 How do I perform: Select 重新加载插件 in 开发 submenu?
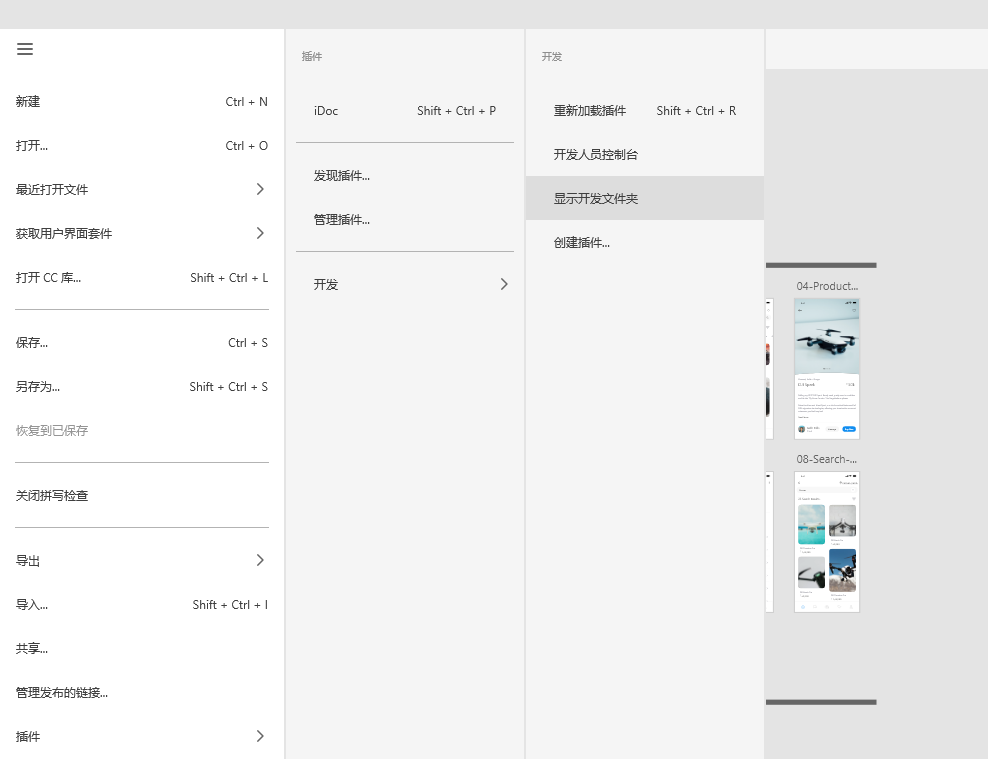590,111
